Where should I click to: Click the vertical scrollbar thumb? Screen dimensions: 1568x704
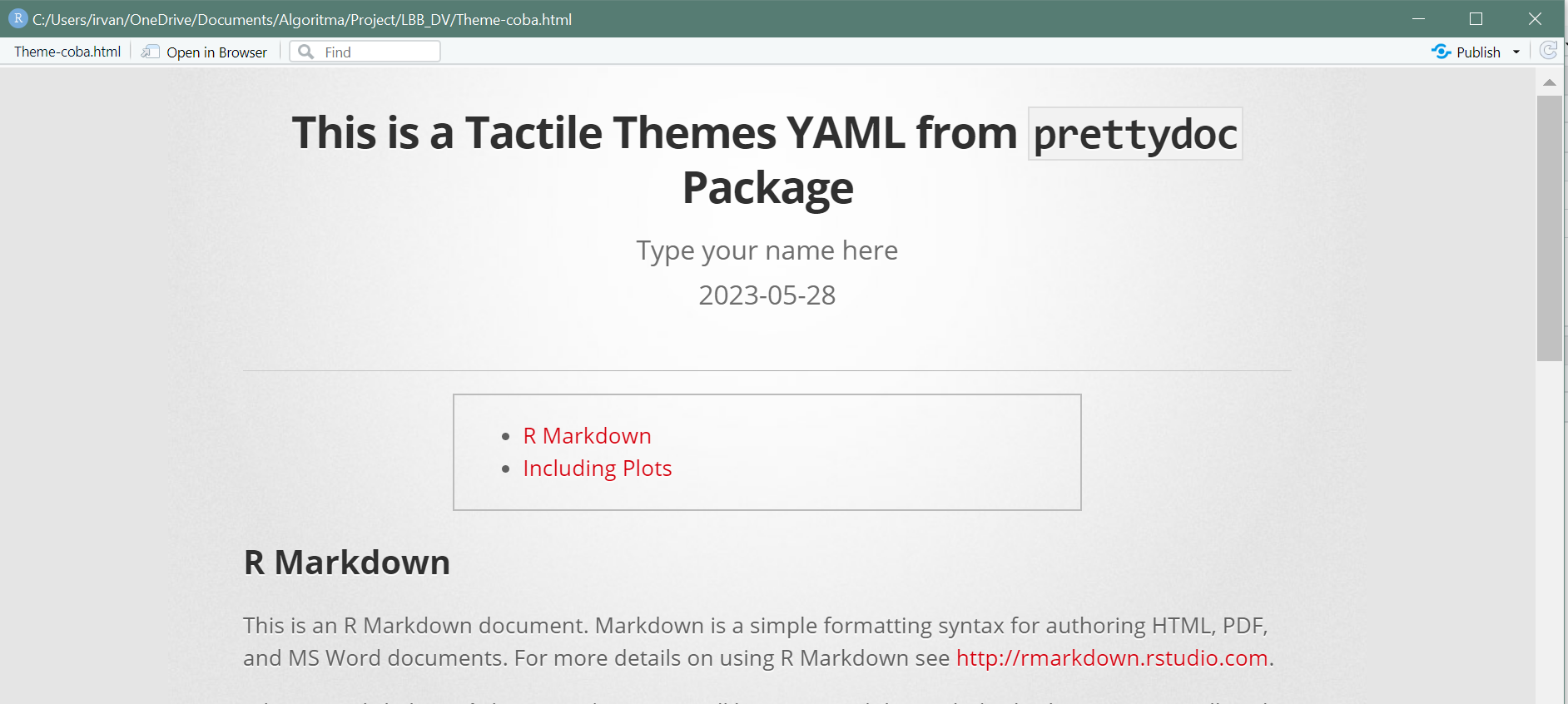1549,228
